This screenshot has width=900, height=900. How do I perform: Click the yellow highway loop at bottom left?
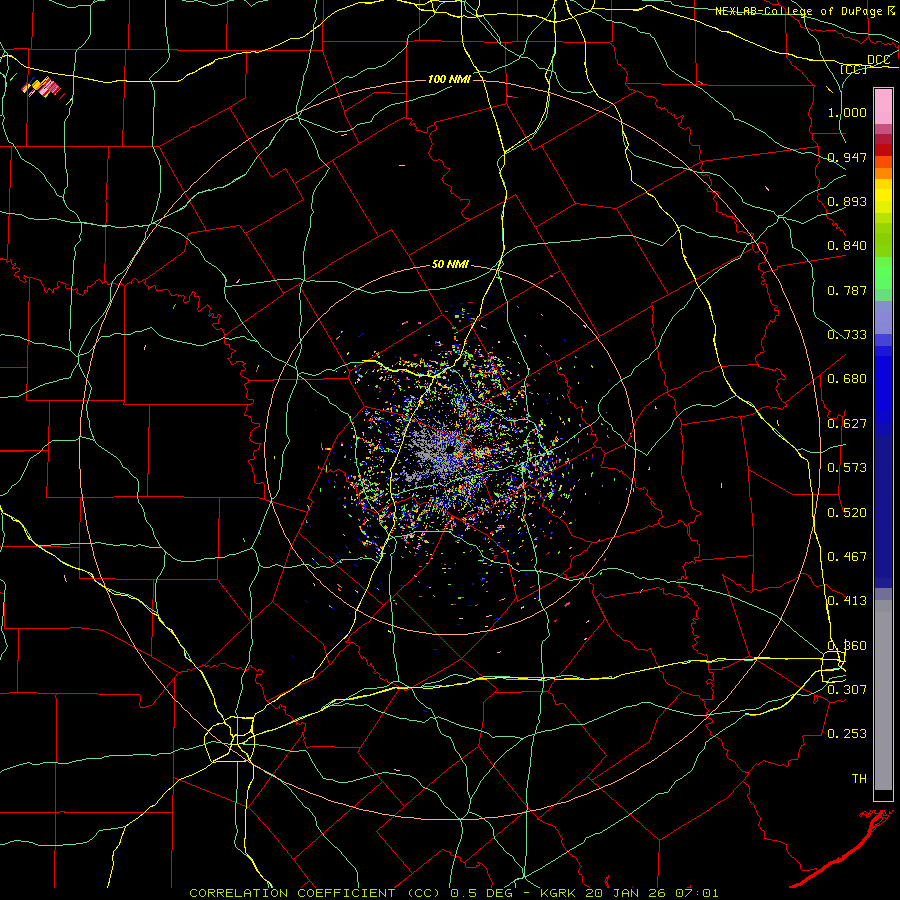coord(230,739)
